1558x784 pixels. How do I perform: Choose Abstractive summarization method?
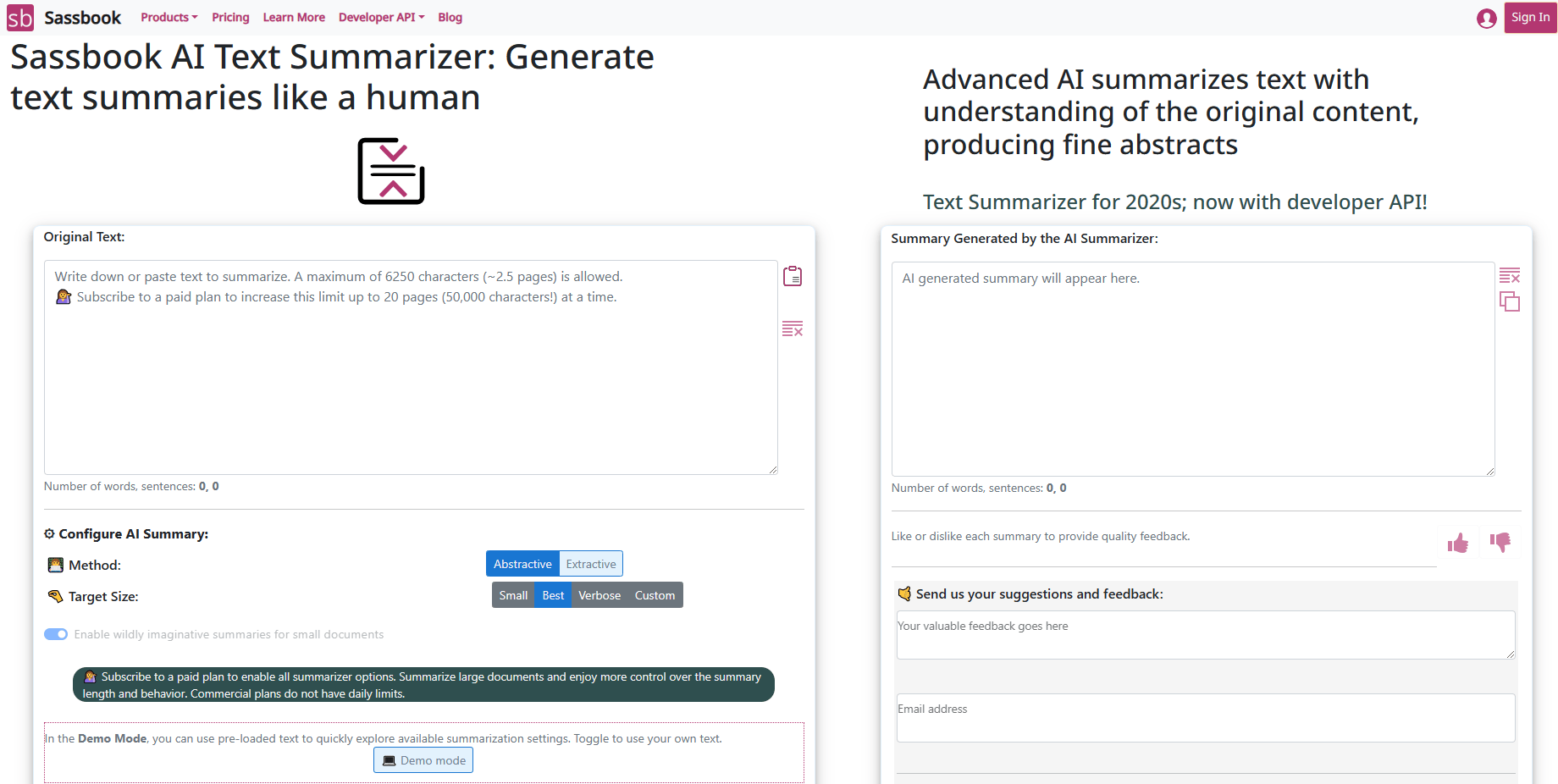tap(522, 565)
